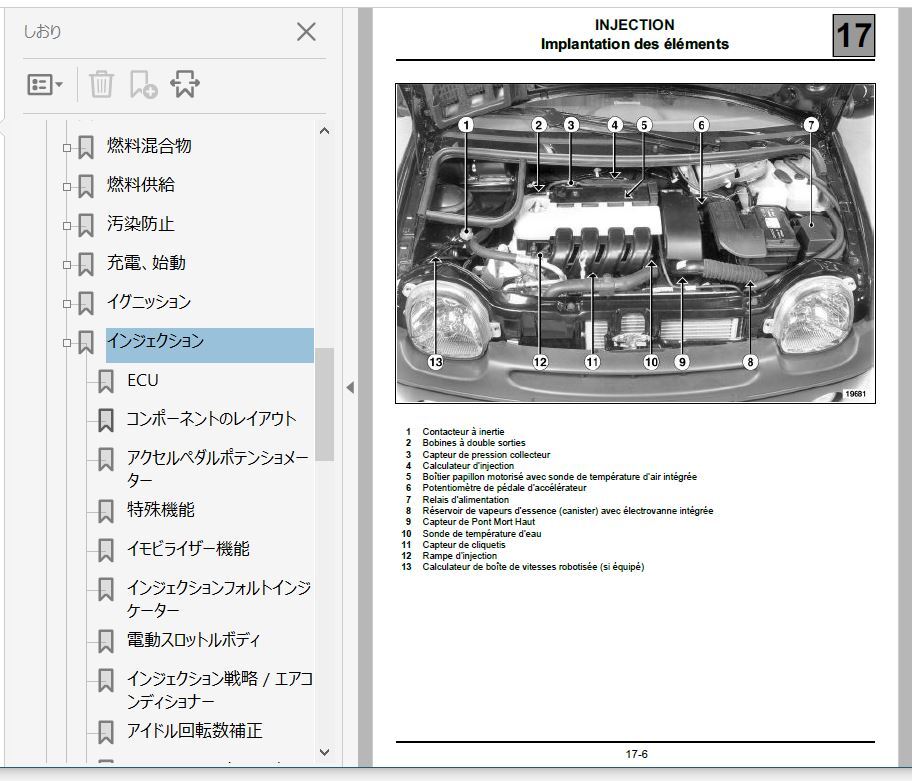The height and width of the screenshot is (781, 912).
Task: Click the chapter number 17 box
Action: [853, 35]
